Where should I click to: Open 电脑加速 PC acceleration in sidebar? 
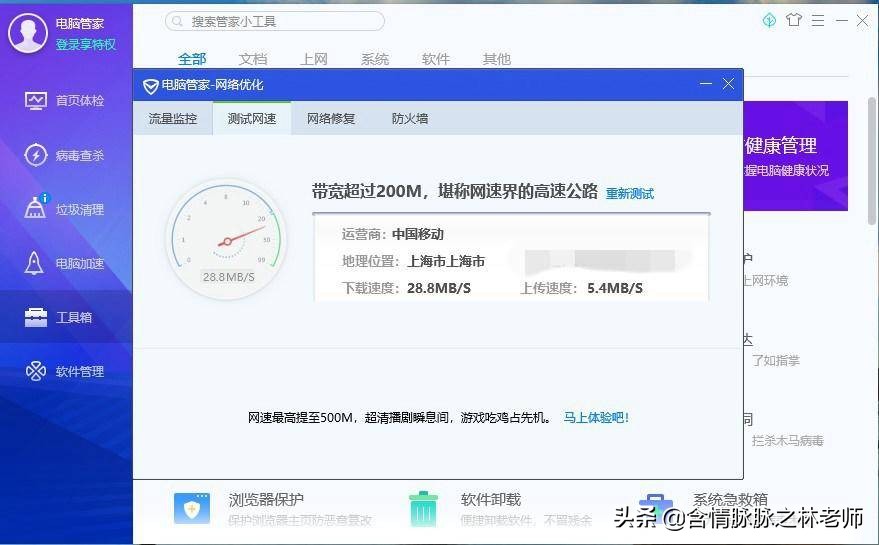coord(66,264)
